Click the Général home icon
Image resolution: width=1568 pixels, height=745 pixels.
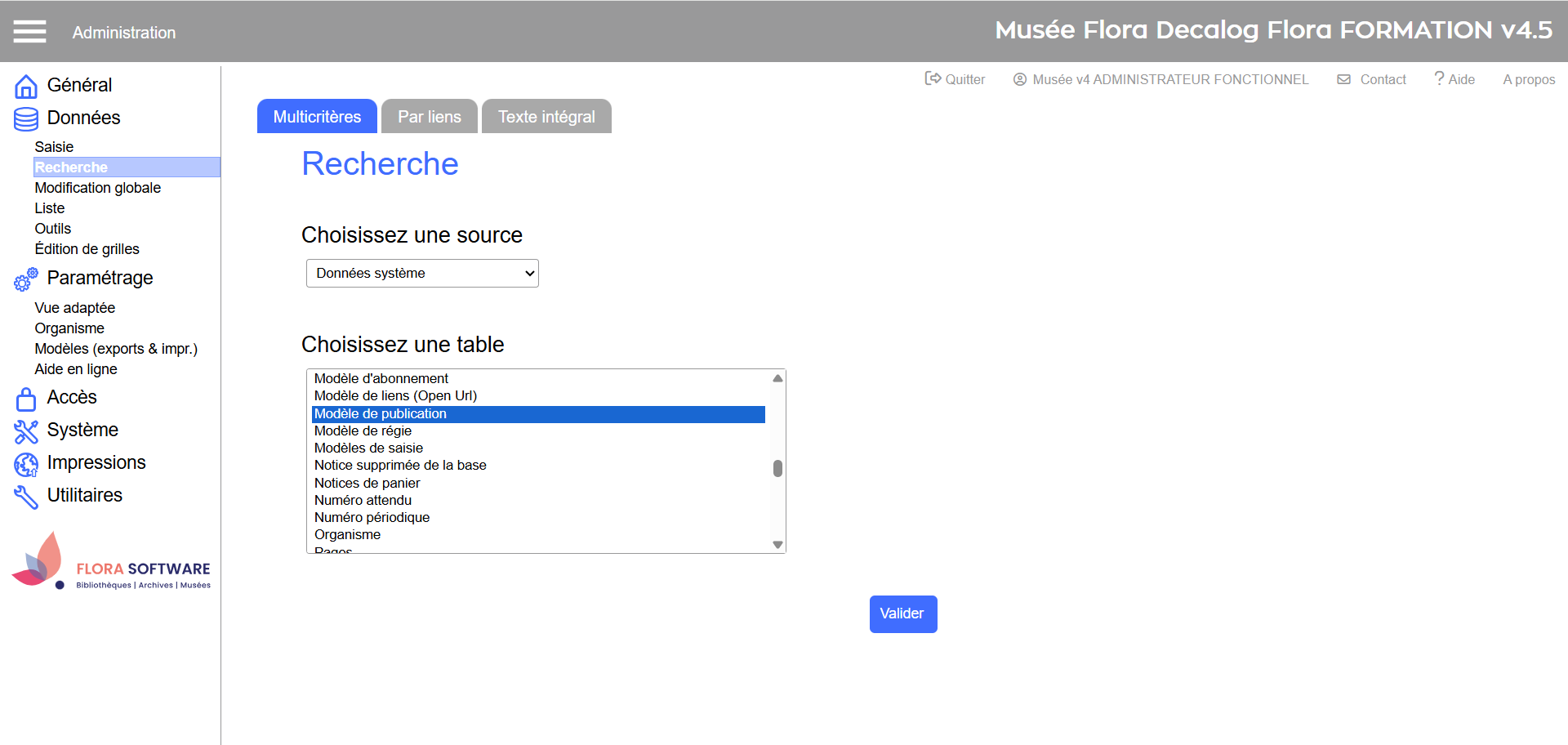pos(26,86)
